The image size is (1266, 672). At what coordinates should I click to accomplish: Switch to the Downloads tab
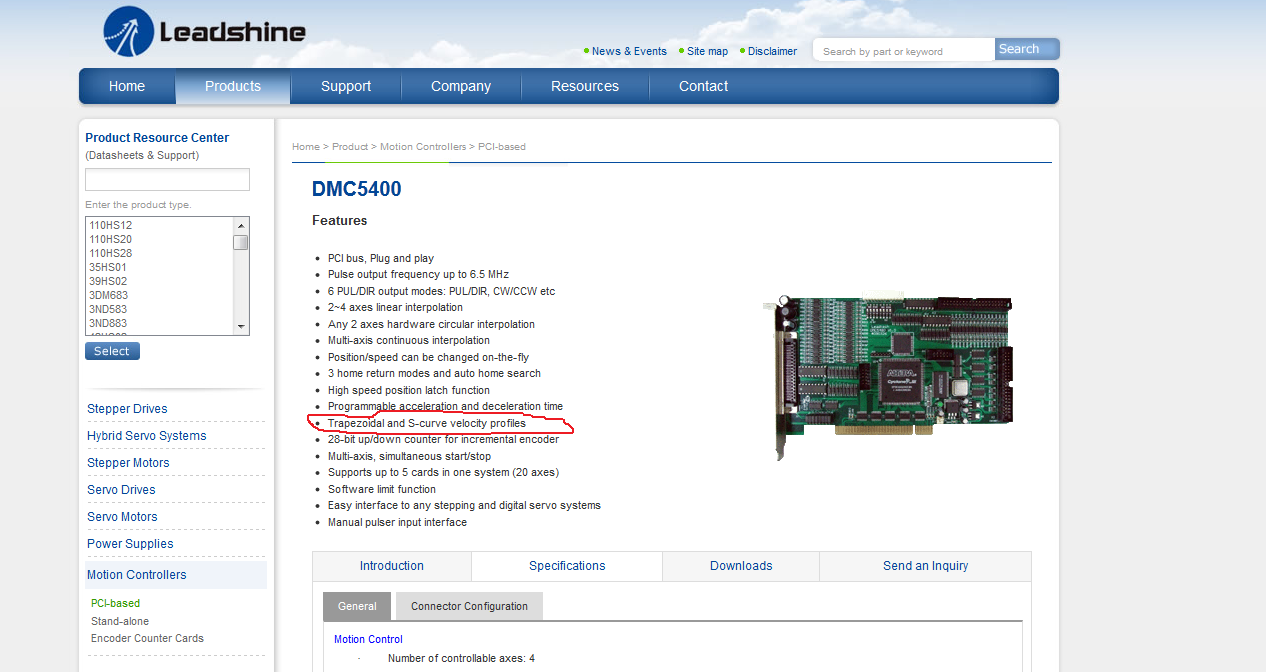click(x=741, y=566)
